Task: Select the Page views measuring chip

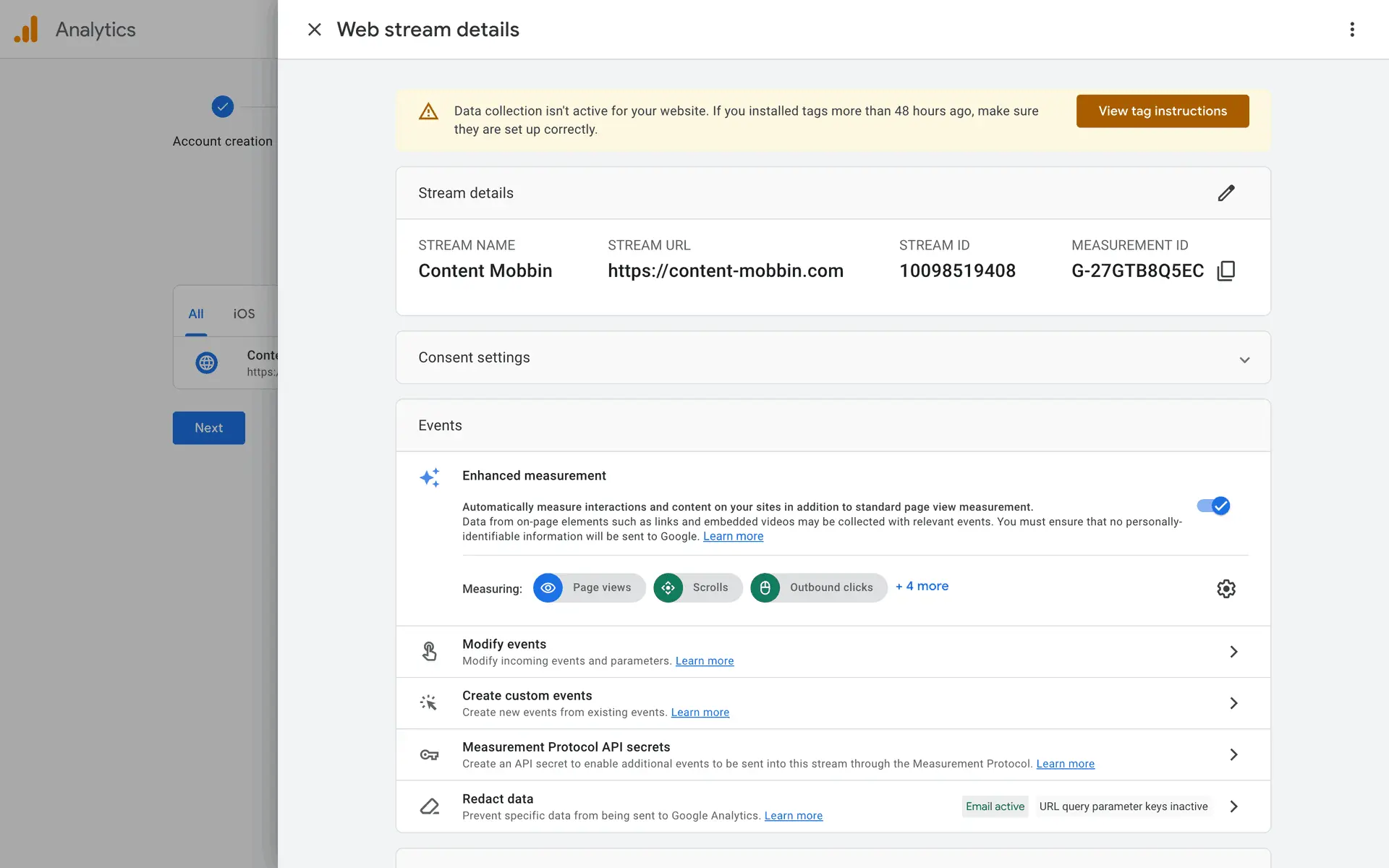Action: pyautogui.click(x=589, y=587)
